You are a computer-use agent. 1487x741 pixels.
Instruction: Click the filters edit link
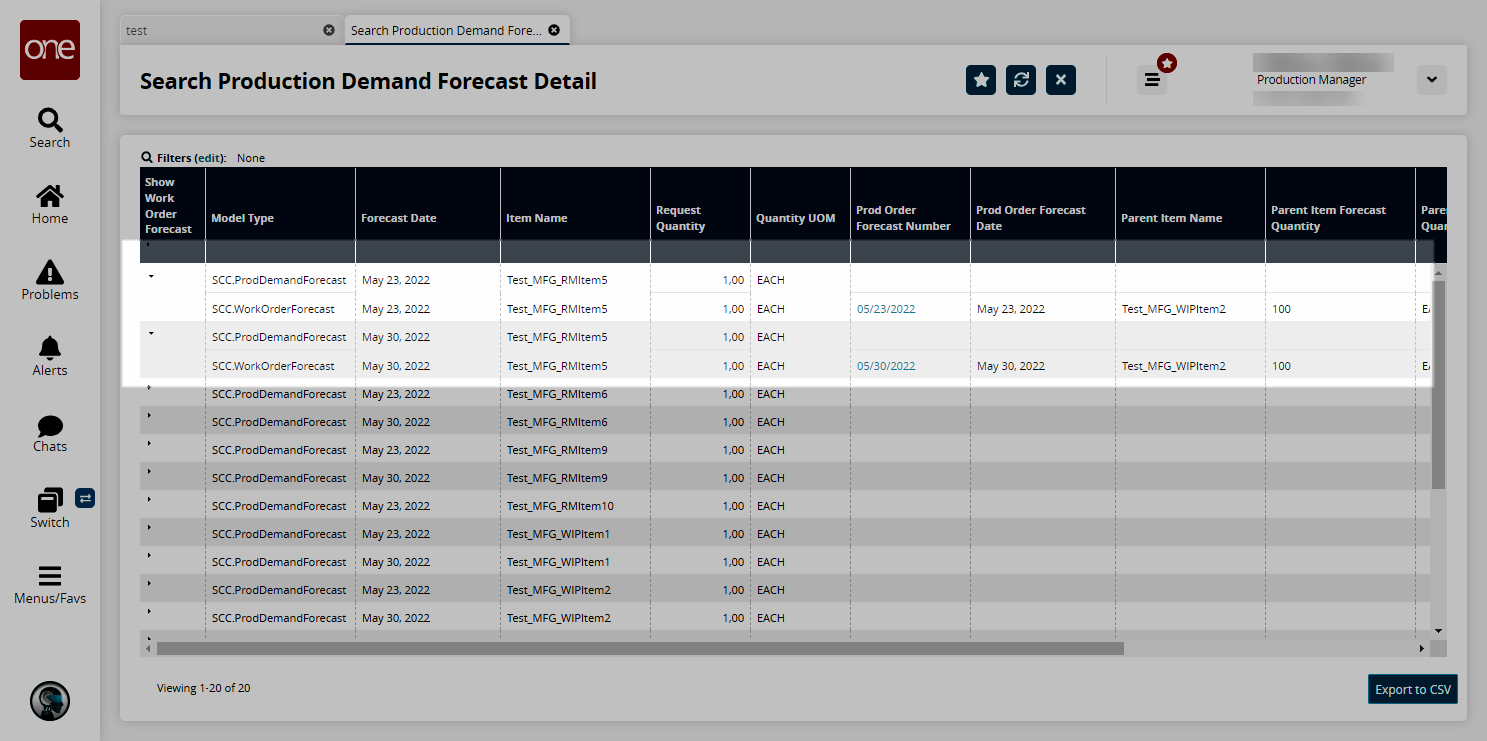[x=209, y=158]
